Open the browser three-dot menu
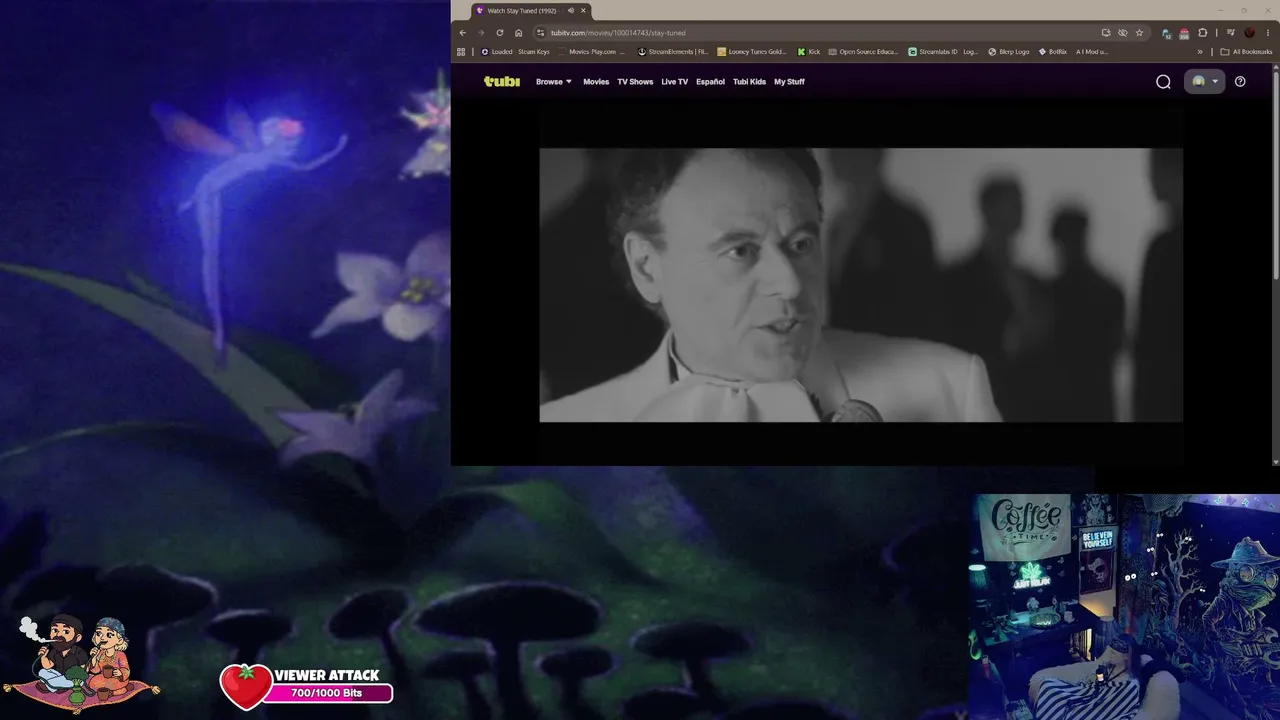This screenshot has height=720, width=1280. [x=1268, y=33]
